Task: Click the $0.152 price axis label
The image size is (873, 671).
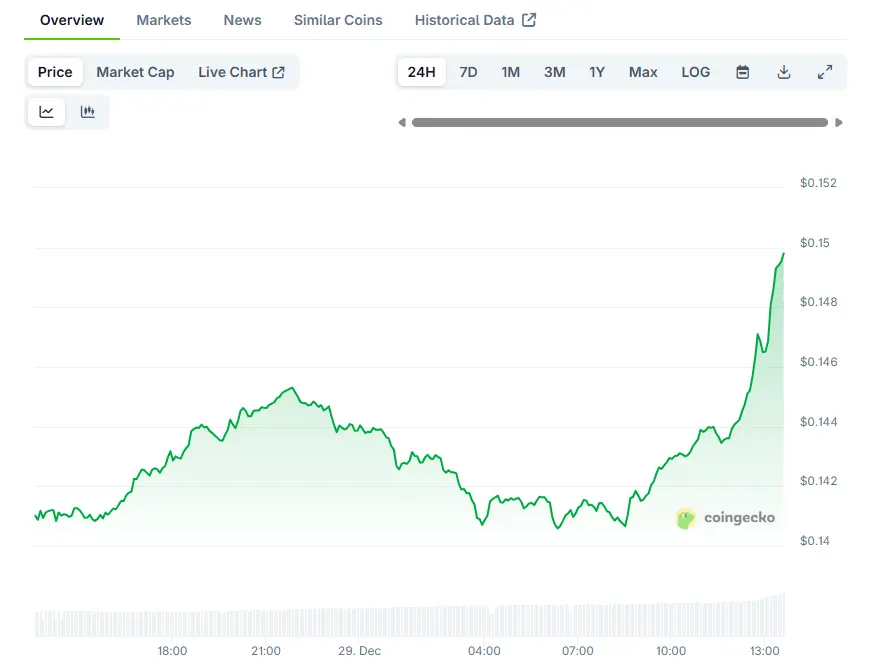Action: coord(818,183)
